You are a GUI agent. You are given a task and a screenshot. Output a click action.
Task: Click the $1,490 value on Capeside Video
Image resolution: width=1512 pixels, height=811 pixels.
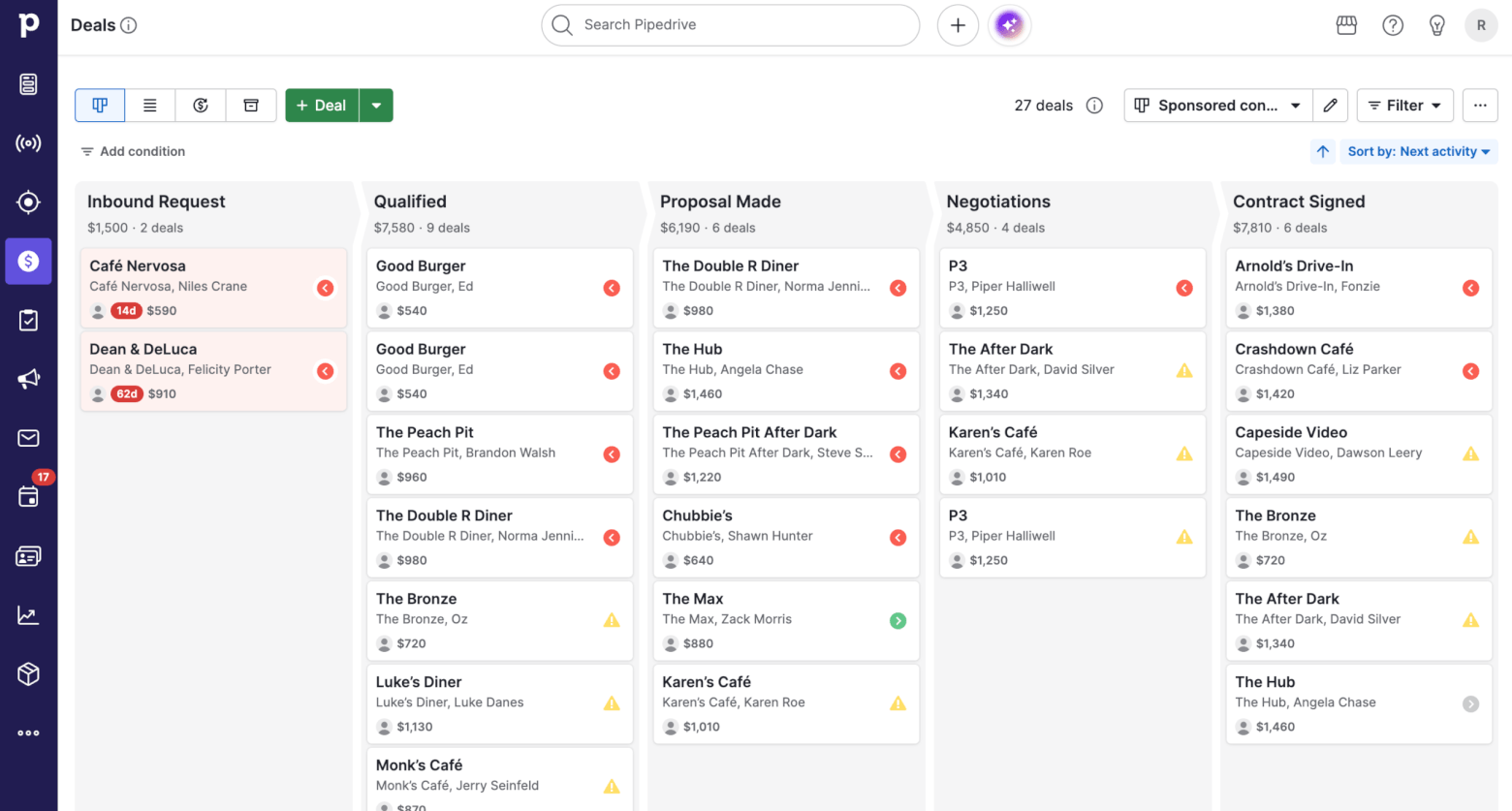pos(1276,477)
